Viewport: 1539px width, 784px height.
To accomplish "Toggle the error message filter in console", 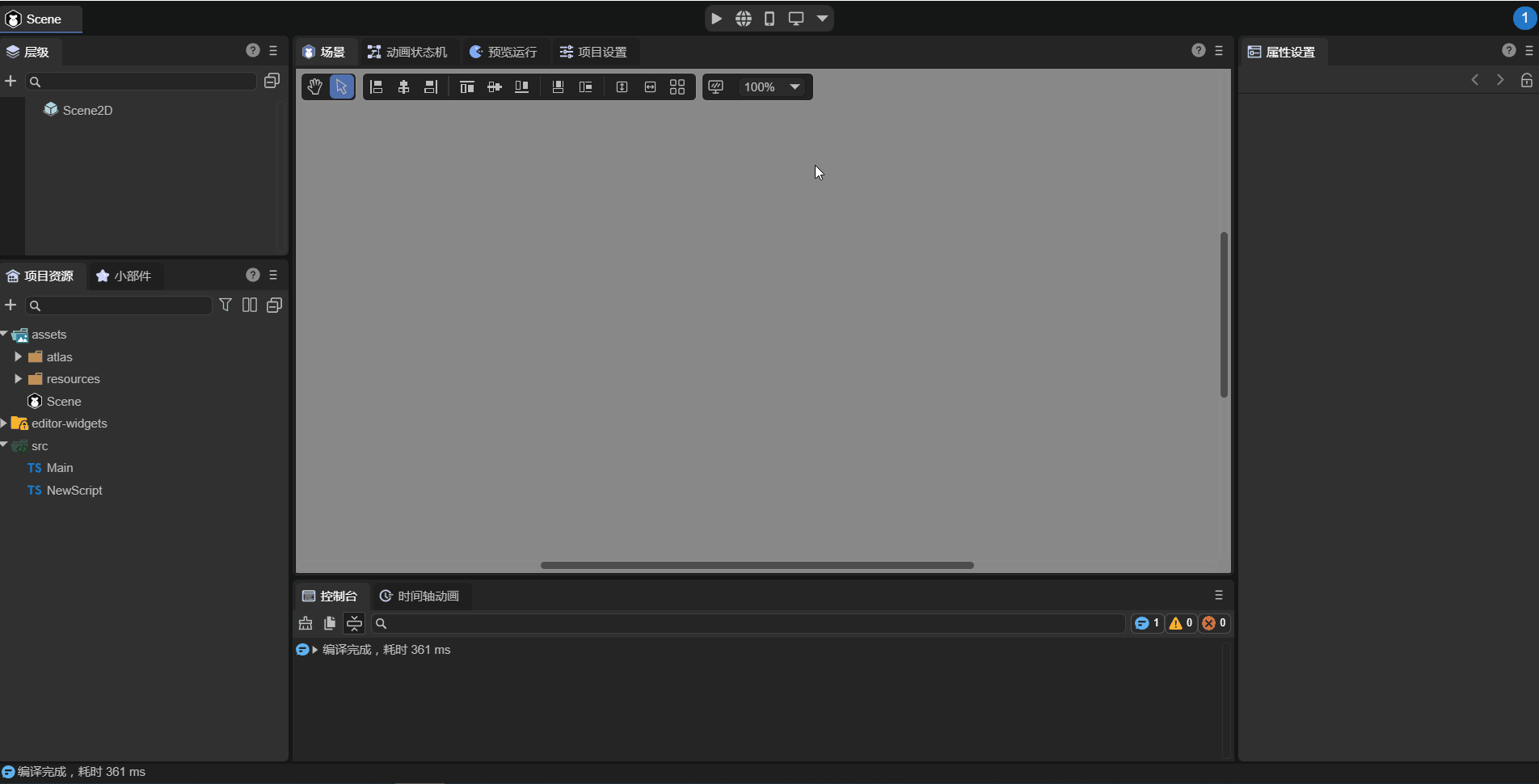I will 1214,623.
